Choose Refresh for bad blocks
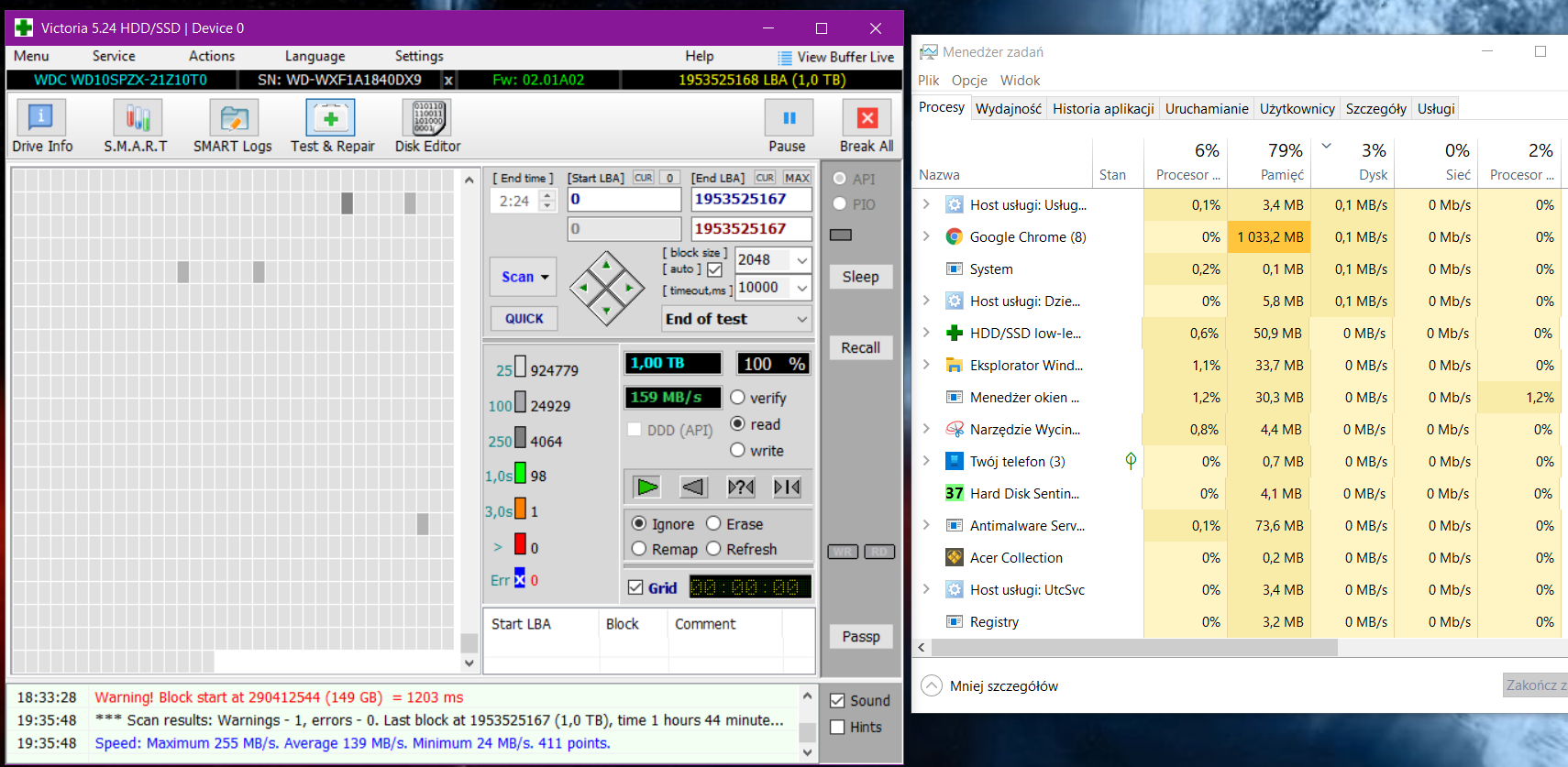 [713, 549]
